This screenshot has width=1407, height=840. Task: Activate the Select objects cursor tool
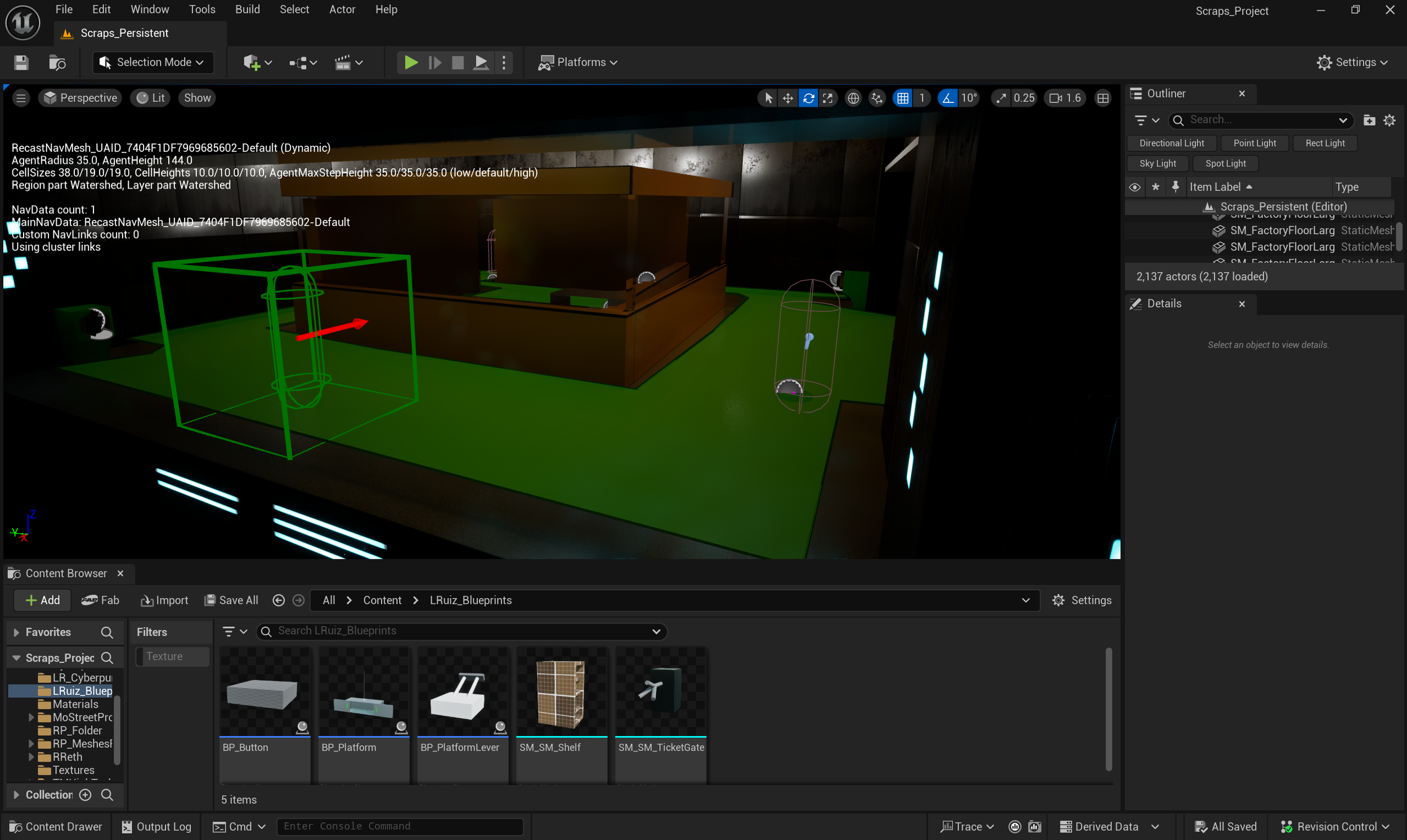pyautogui.click(x=768, y=98)
